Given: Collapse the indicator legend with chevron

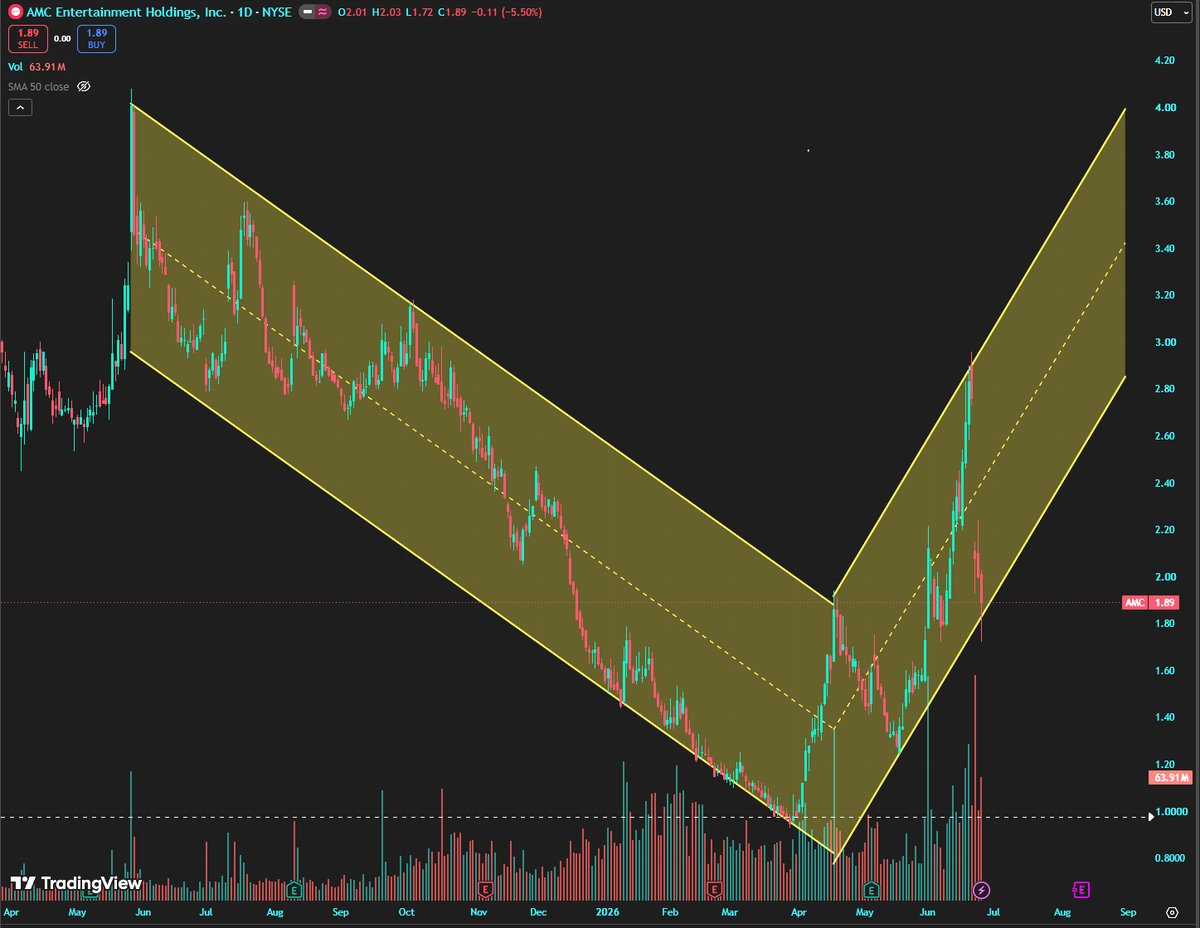Looking at the screenshot, I should pyautogui.click(x=19, y=107).
